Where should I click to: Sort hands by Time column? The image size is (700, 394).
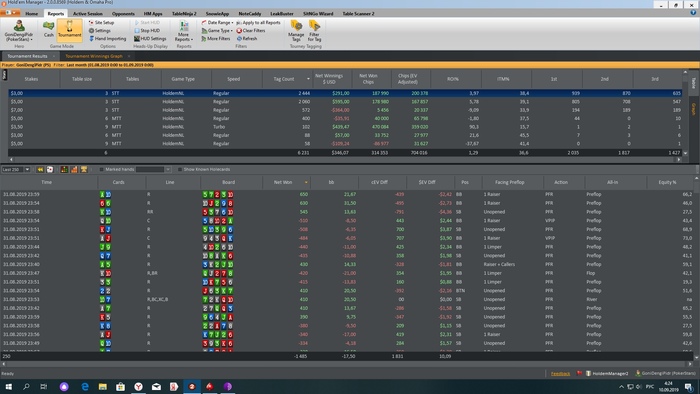(46, 182)
